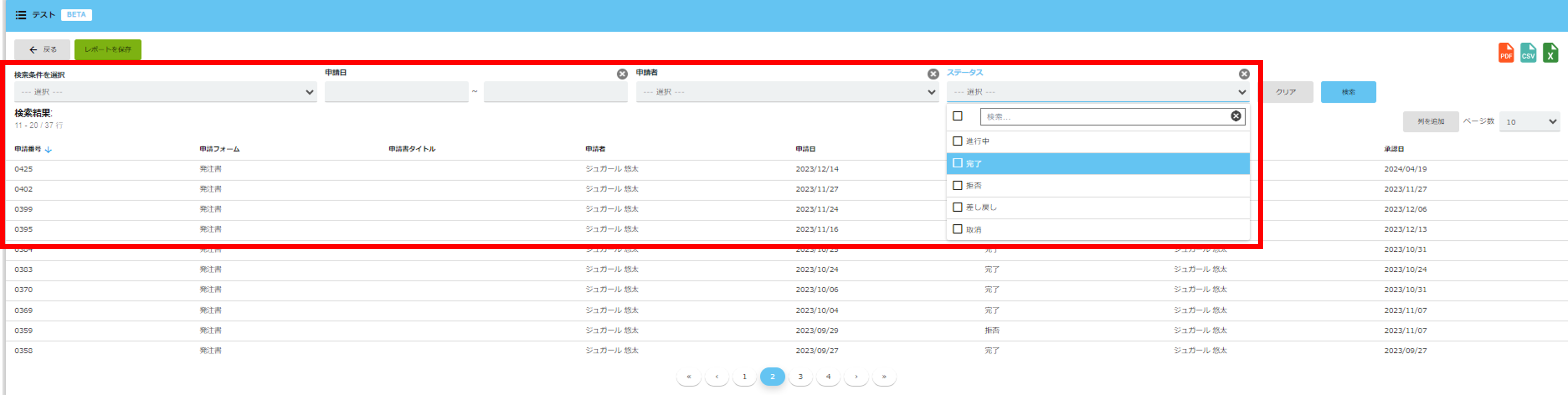Click the 申請フォーム column header

point(219,149)
